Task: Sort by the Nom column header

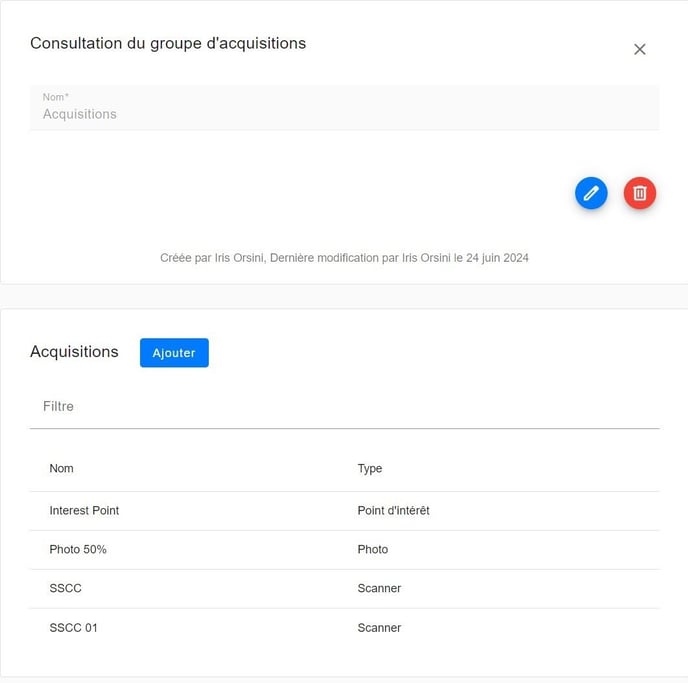Action: (61, 468)
